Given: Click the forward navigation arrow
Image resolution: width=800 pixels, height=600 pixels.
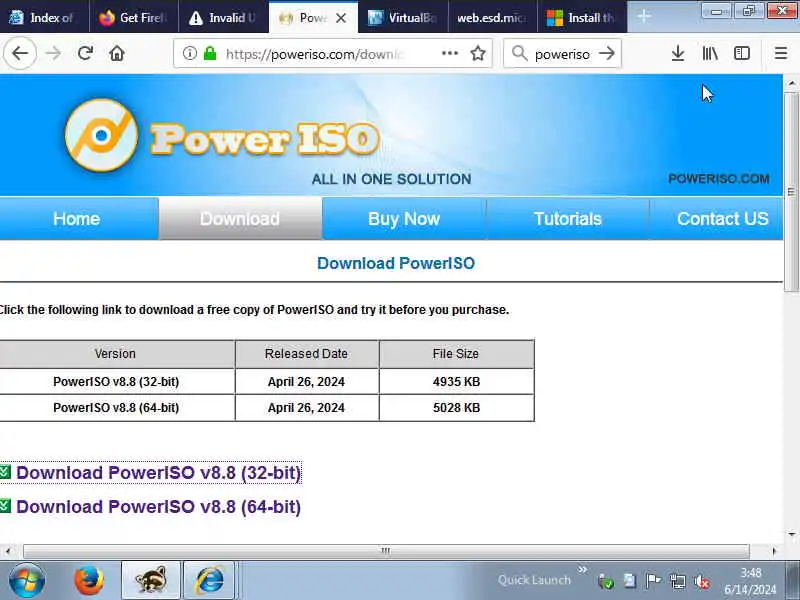Looking at the screenshot, I should coord(53,53).
